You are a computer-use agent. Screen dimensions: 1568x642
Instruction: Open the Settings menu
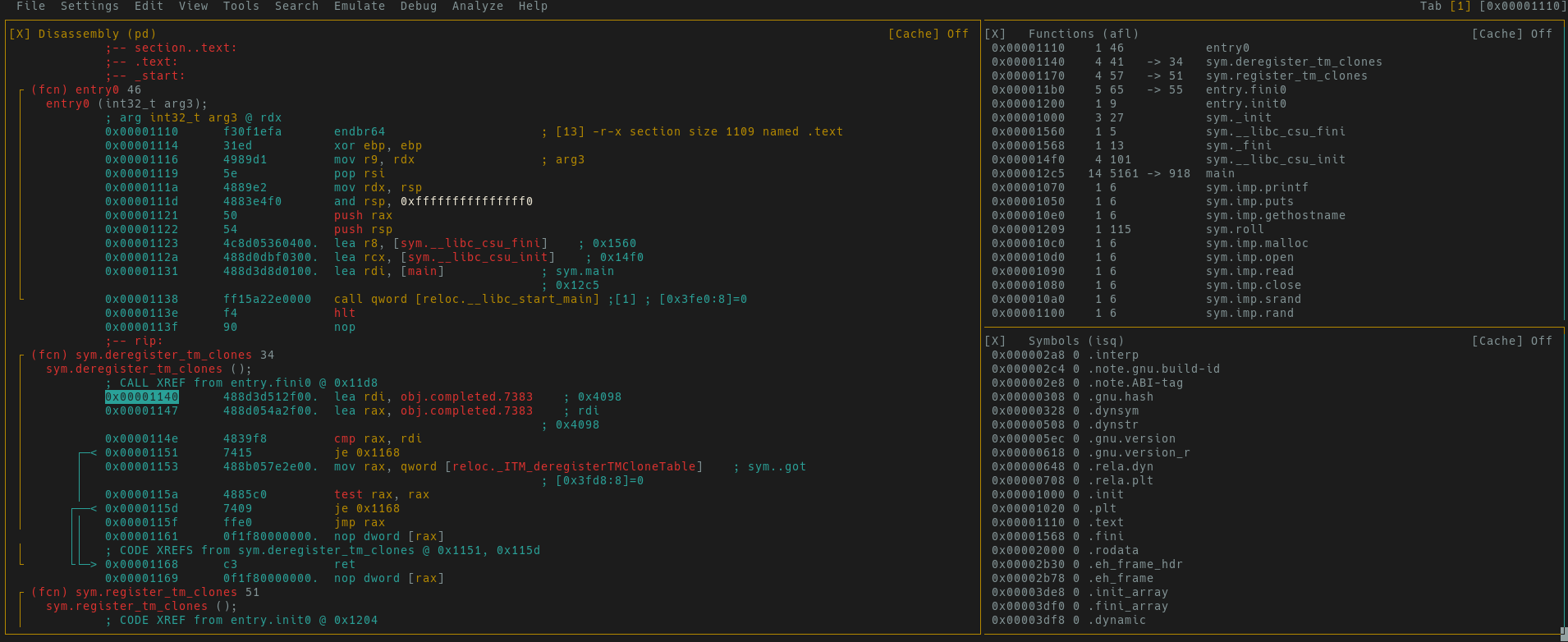[89, 6]
